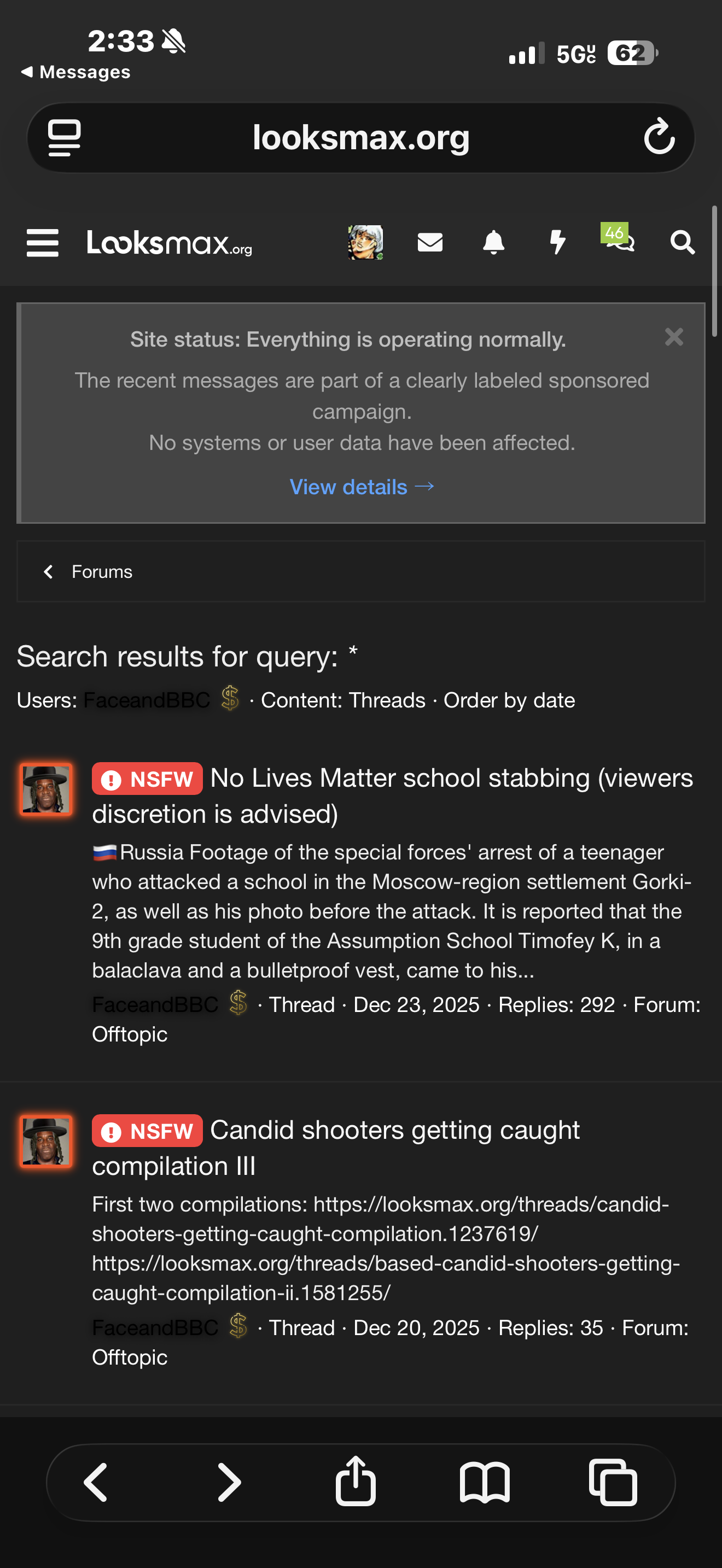Reload the page in browser
This screenshot has height=1568, width=722.
659,138
